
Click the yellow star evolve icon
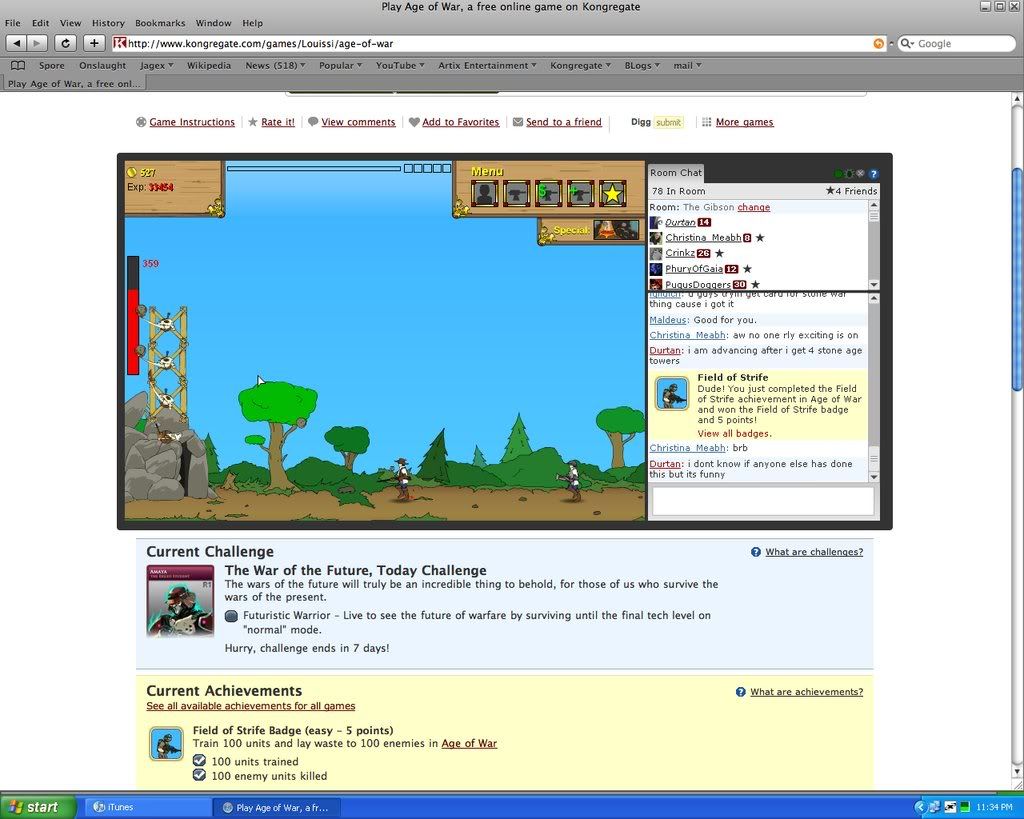[612, 193]
